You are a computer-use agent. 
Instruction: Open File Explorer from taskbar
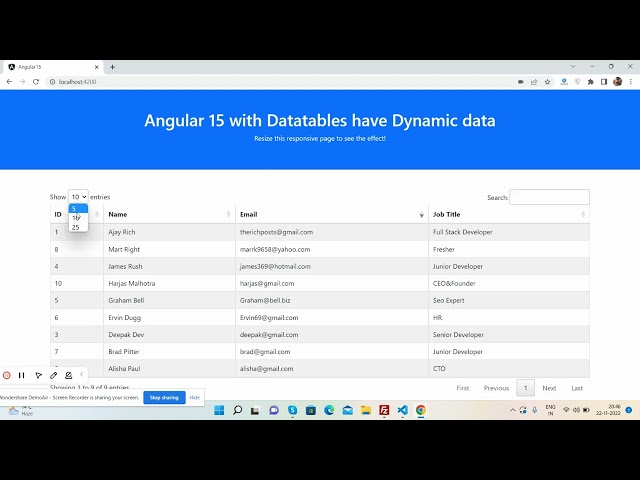pyautogui.click(x=366, y=410)
